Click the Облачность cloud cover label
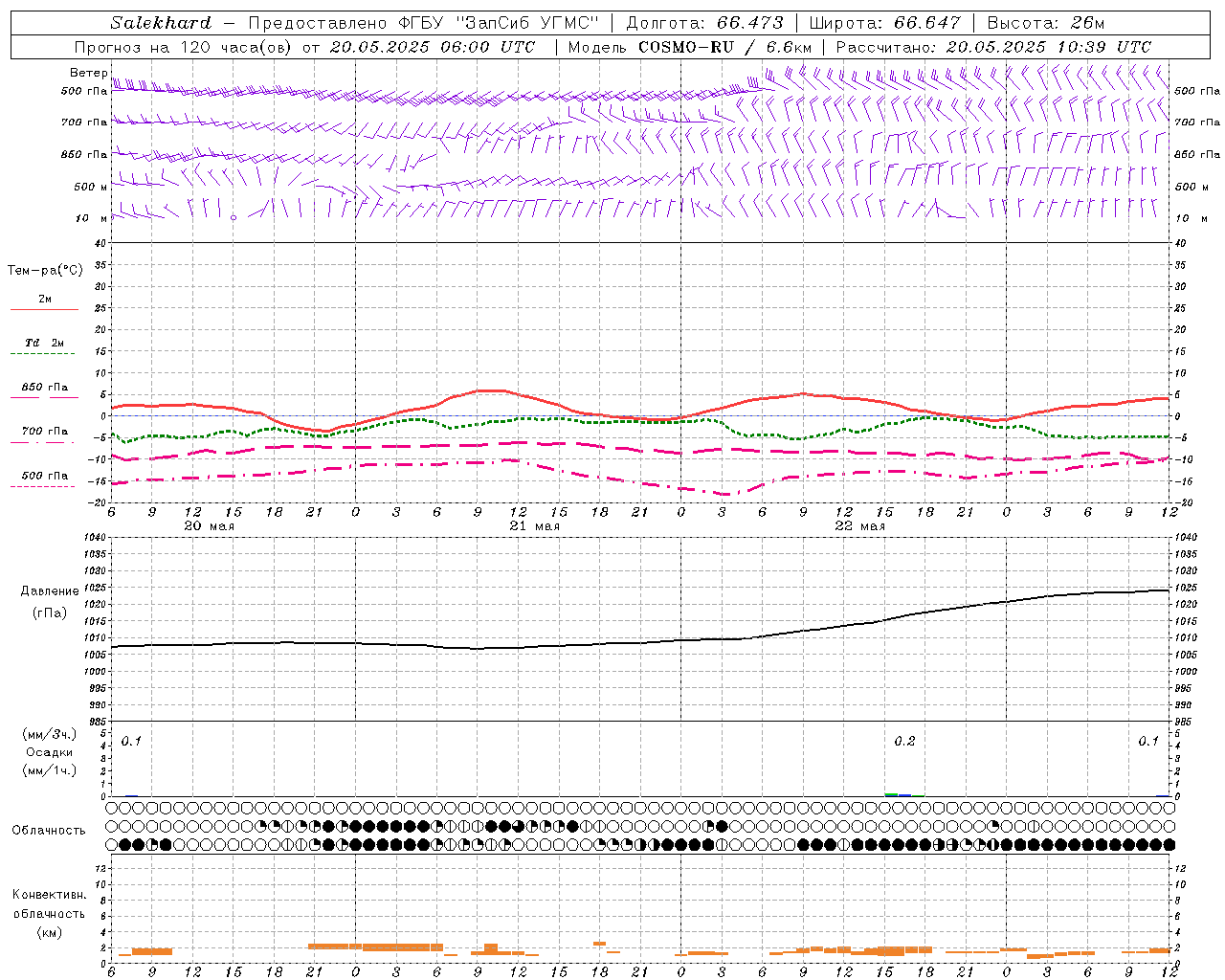The width and height of the screenshot is (1225, 980). (x=49, y=831)
